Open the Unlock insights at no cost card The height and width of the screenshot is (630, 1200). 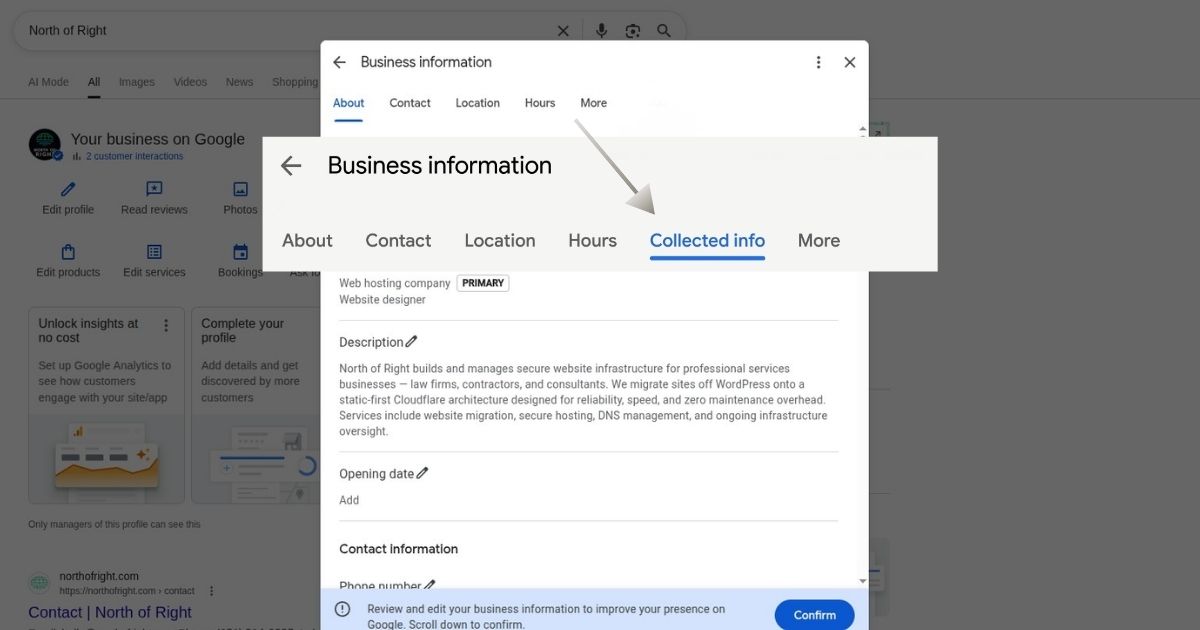tap(106, 405)
